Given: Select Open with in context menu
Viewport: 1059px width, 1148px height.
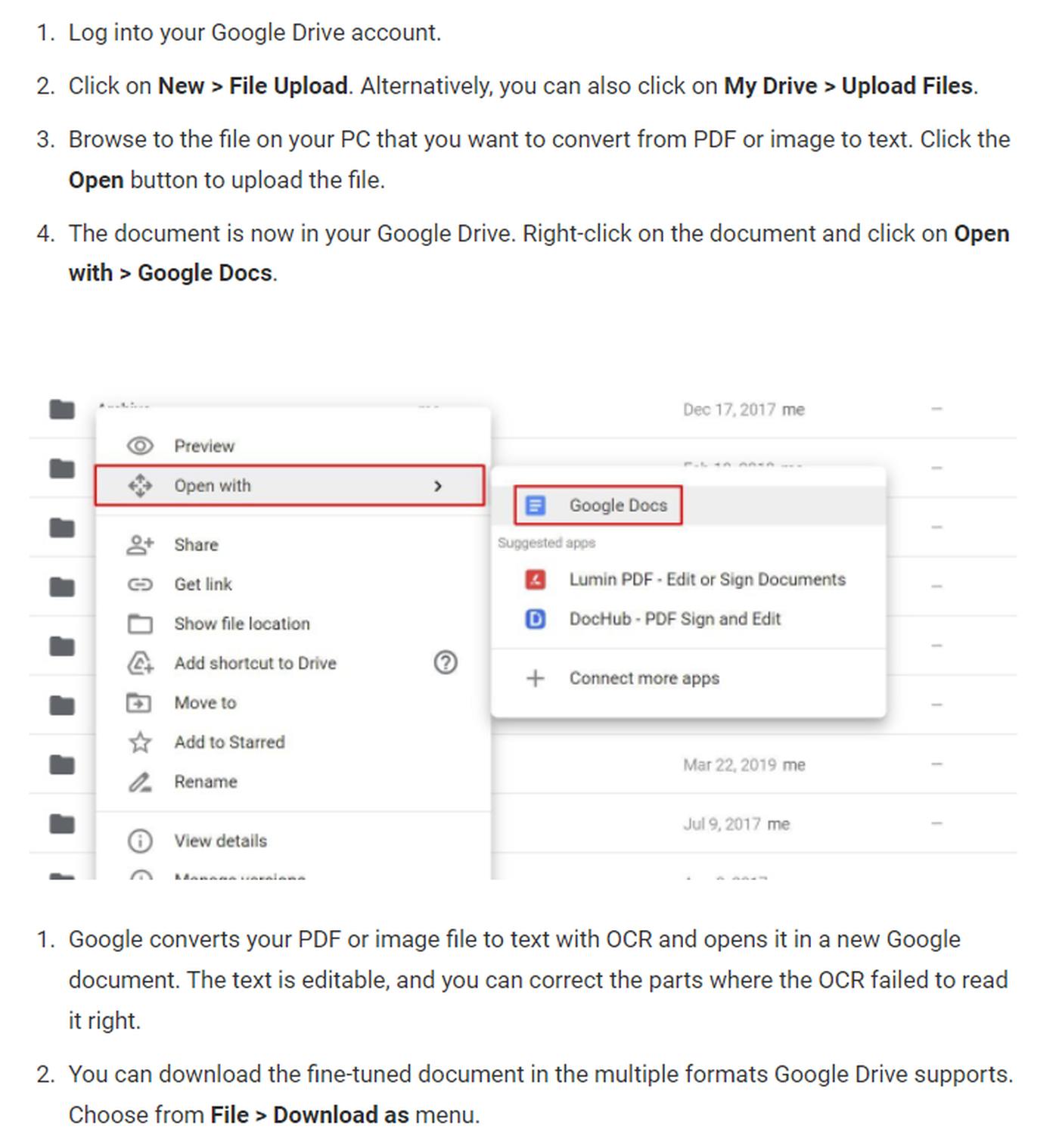Looking at the screenshot, I should 213,486.
